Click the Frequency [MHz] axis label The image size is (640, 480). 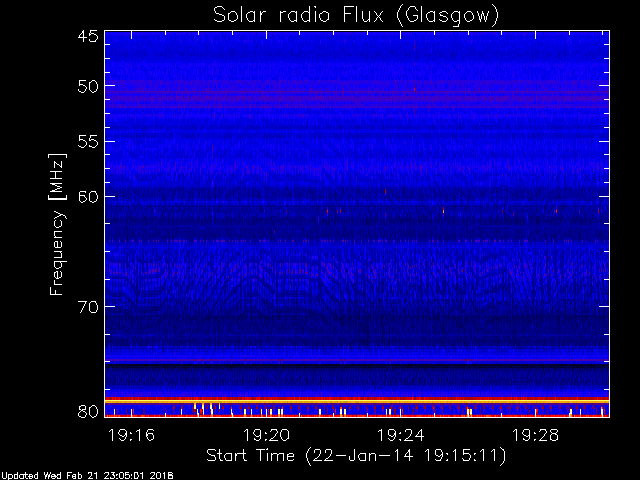click(x=57, y=224)
